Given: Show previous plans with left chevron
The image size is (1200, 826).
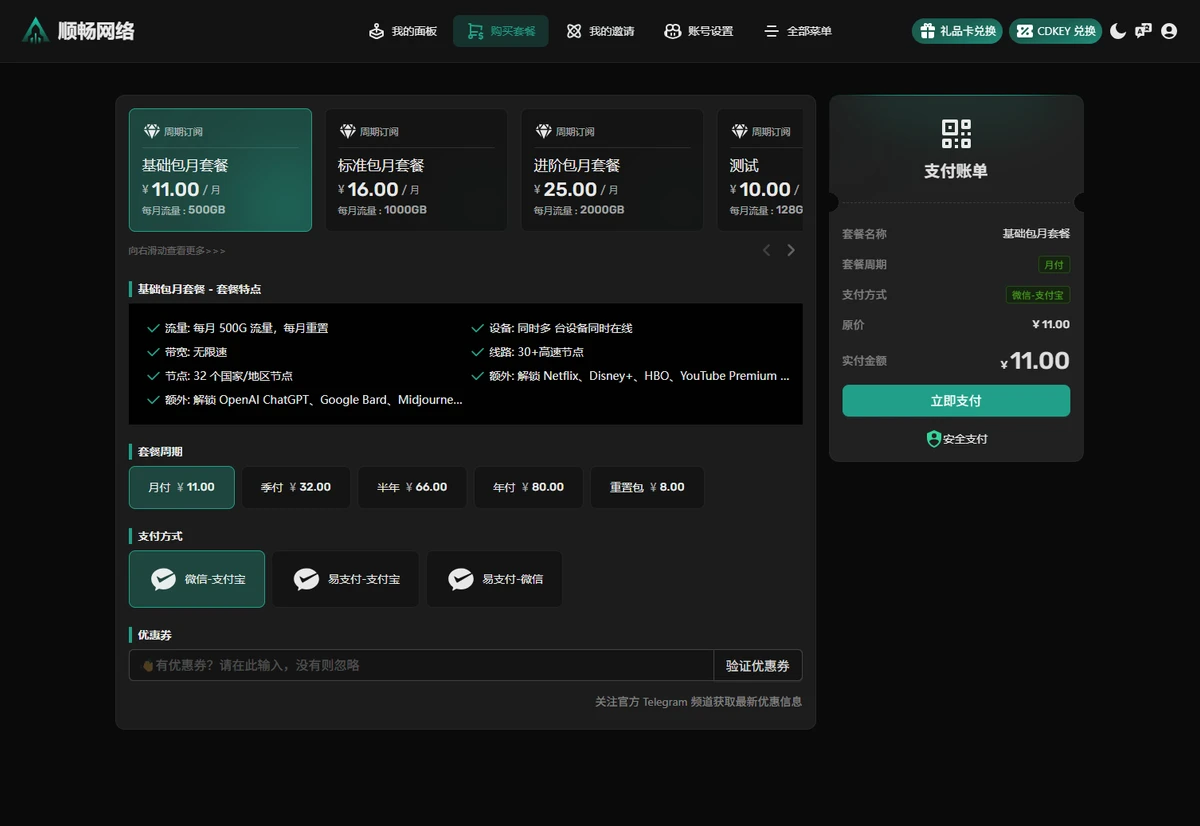Looking at the screenshot, I should pyautogui.click(x=767, y=250).
